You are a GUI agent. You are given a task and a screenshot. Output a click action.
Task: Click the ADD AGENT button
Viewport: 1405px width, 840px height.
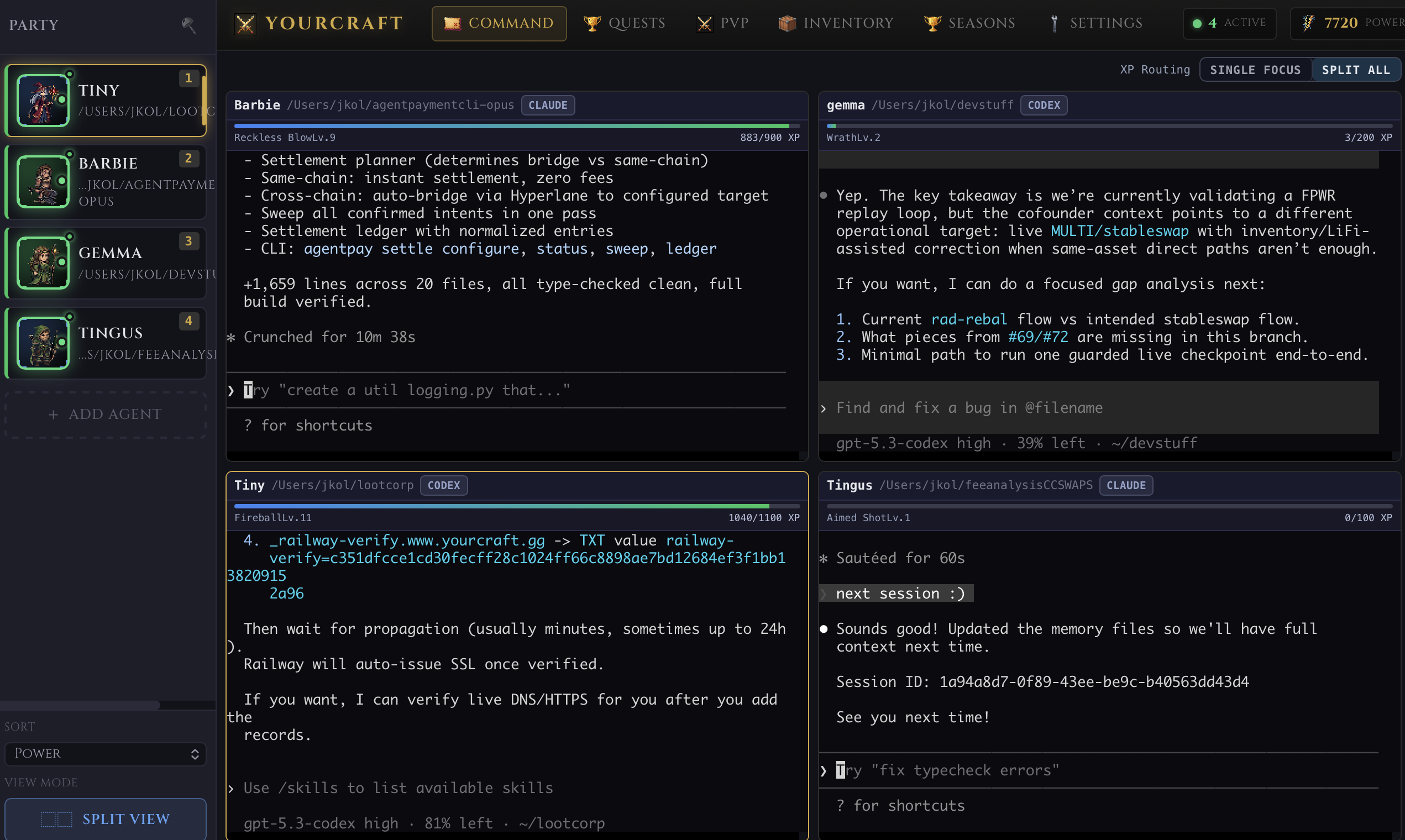pyautogui.click(x=105, y=414)
